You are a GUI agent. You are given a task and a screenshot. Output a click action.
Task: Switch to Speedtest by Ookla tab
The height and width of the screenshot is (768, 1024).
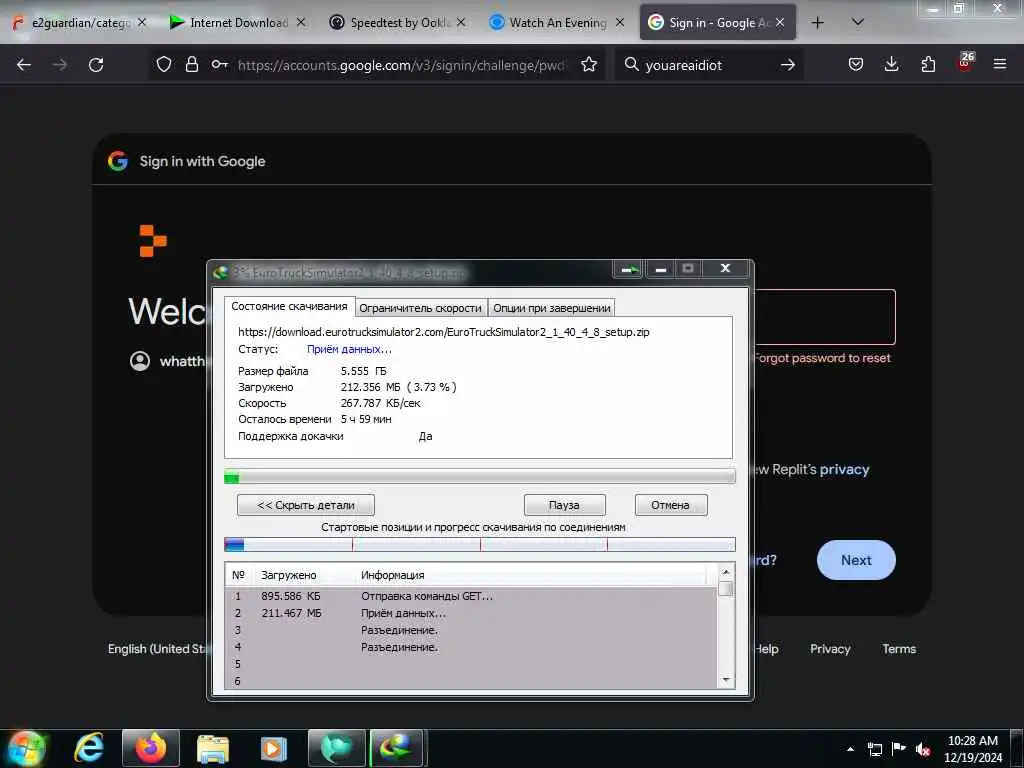point(398,23)
